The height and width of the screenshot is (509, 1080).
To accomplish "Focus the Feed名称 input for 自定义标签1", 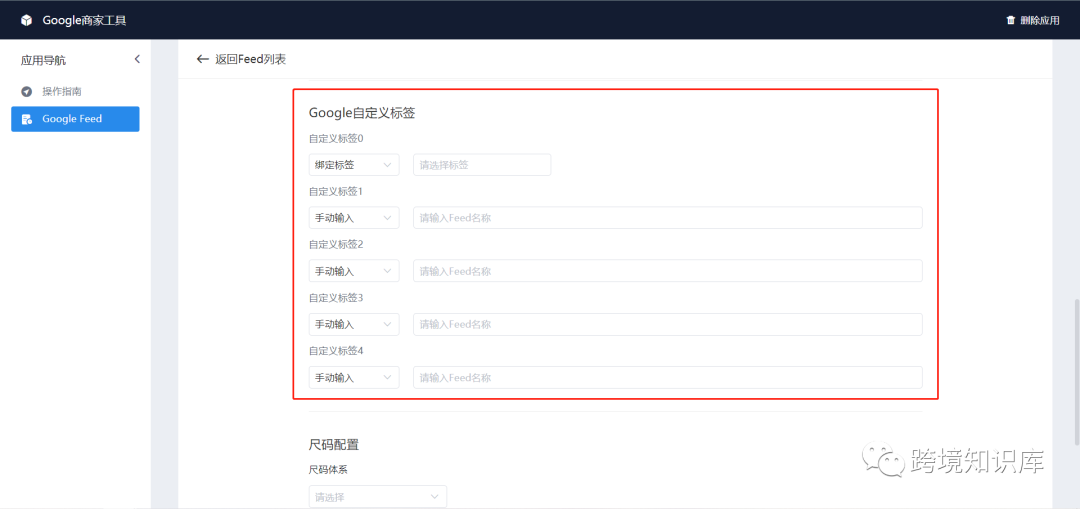I will coord(667,218).
